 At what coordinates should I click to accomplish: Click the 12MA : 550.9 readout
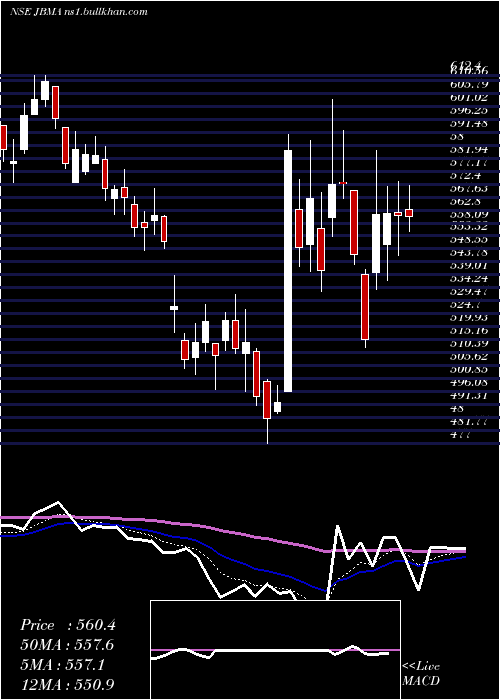pos(67,684)
